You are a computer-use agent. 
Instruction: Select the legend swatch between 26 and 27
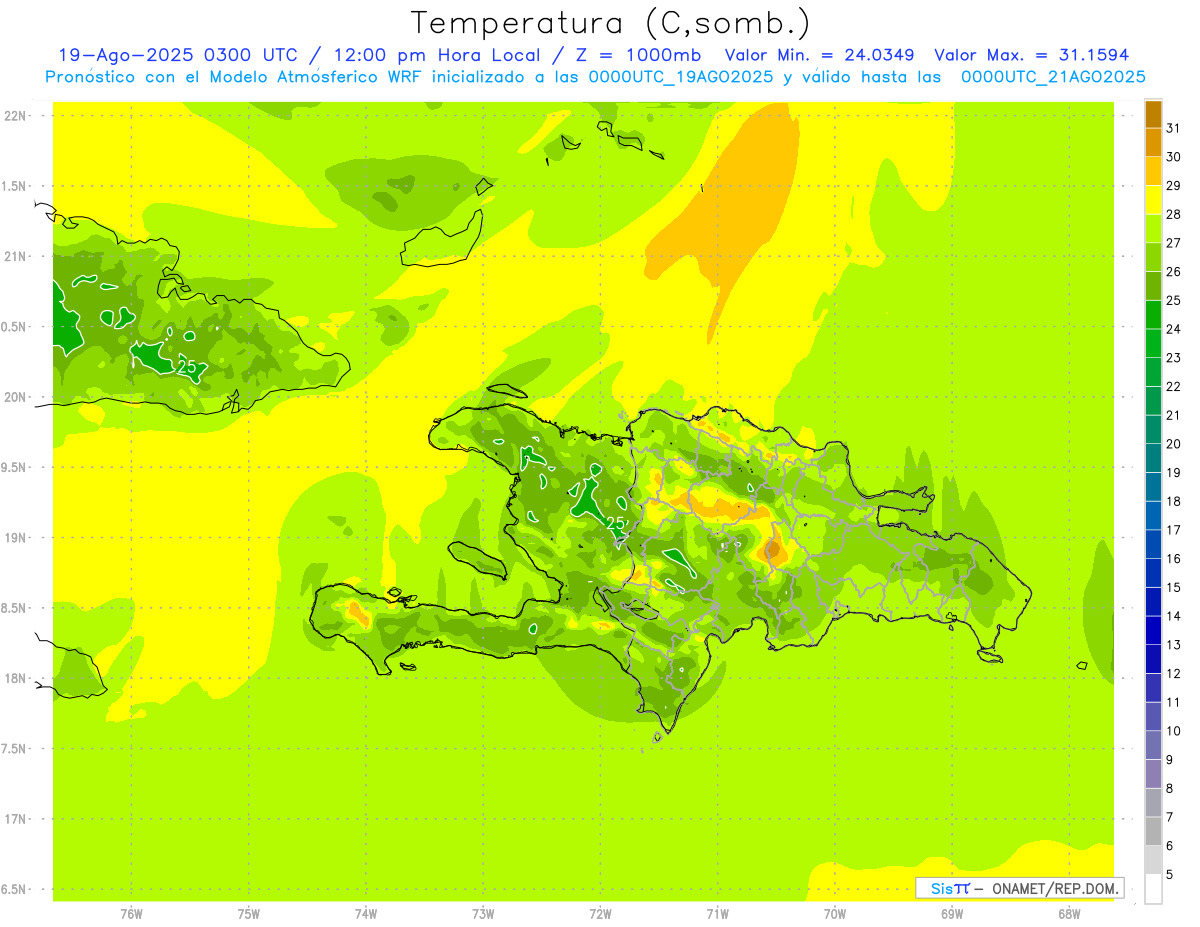(1153, 257)
